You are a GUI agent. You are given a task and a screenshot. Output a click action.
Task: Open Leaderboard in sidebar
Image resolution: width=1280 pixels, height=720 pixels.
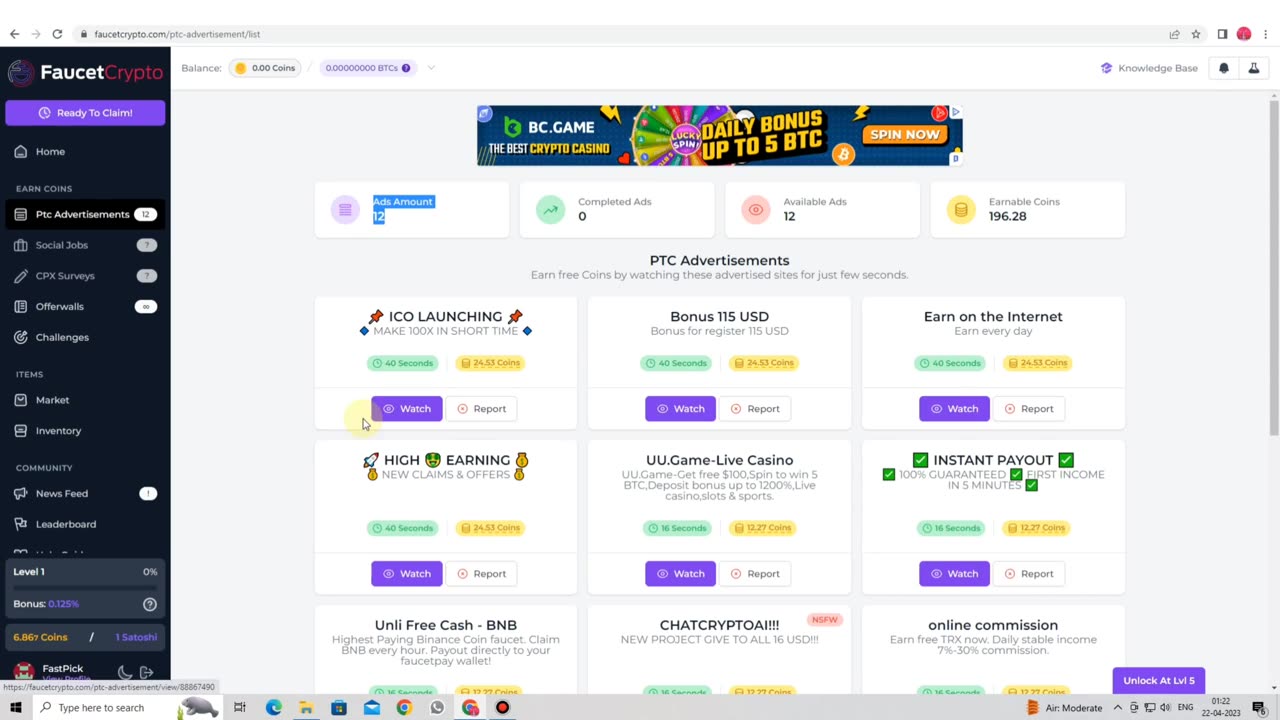click(x=84, y=524)
